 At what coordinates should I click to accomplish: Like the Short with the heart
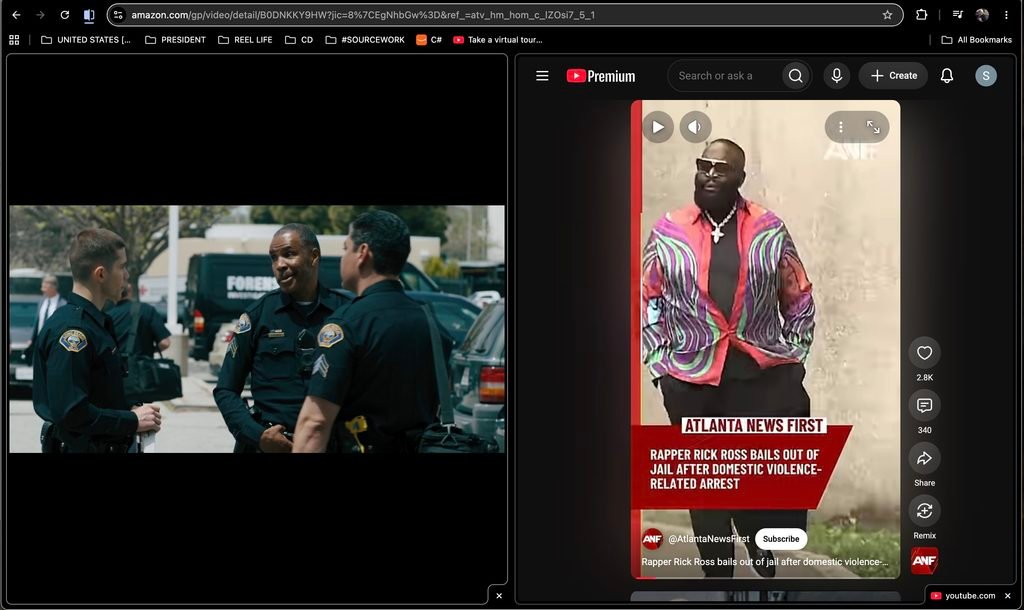point(925,353)
